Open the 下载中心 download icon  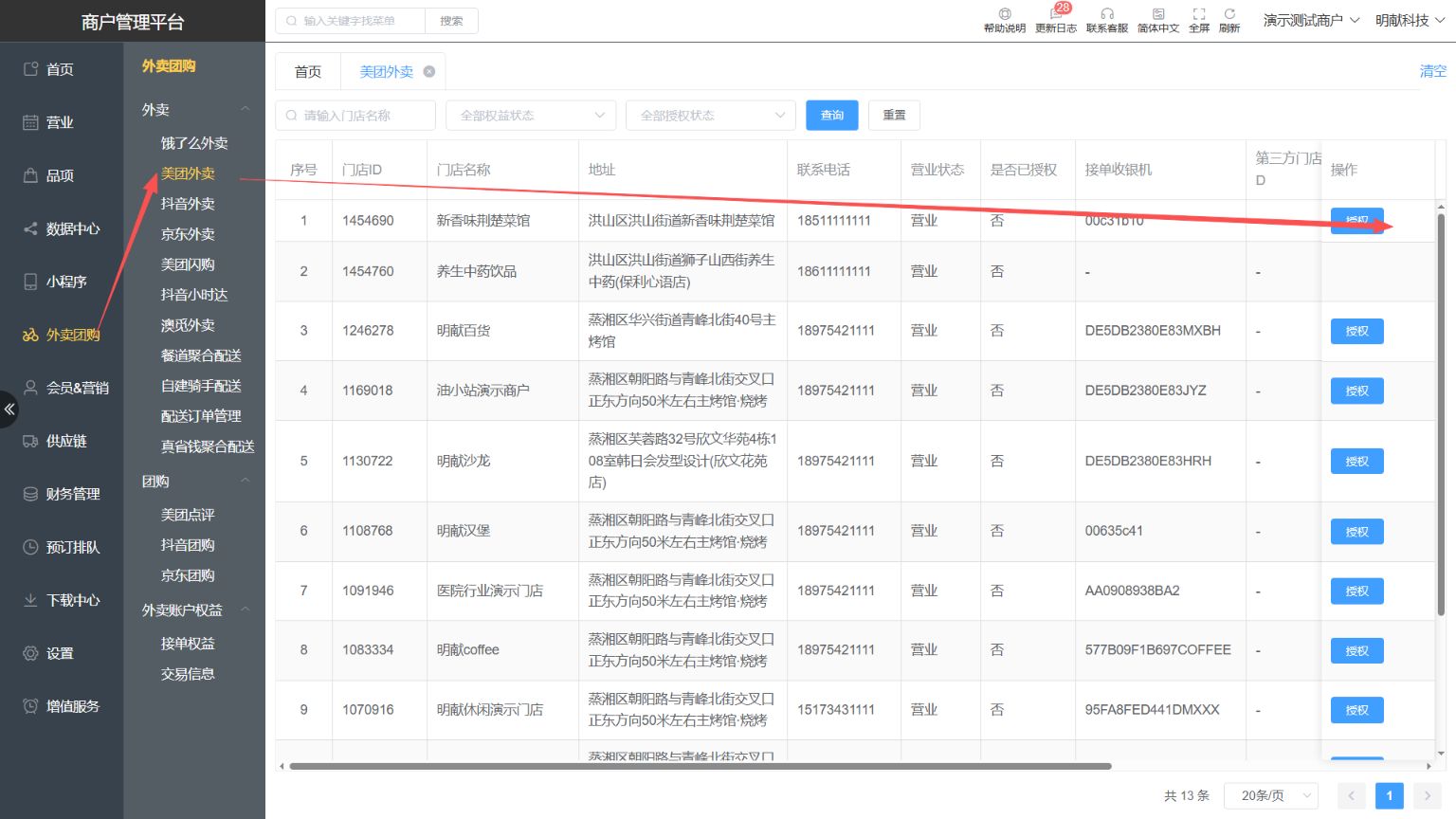click(x=30, y=600)
